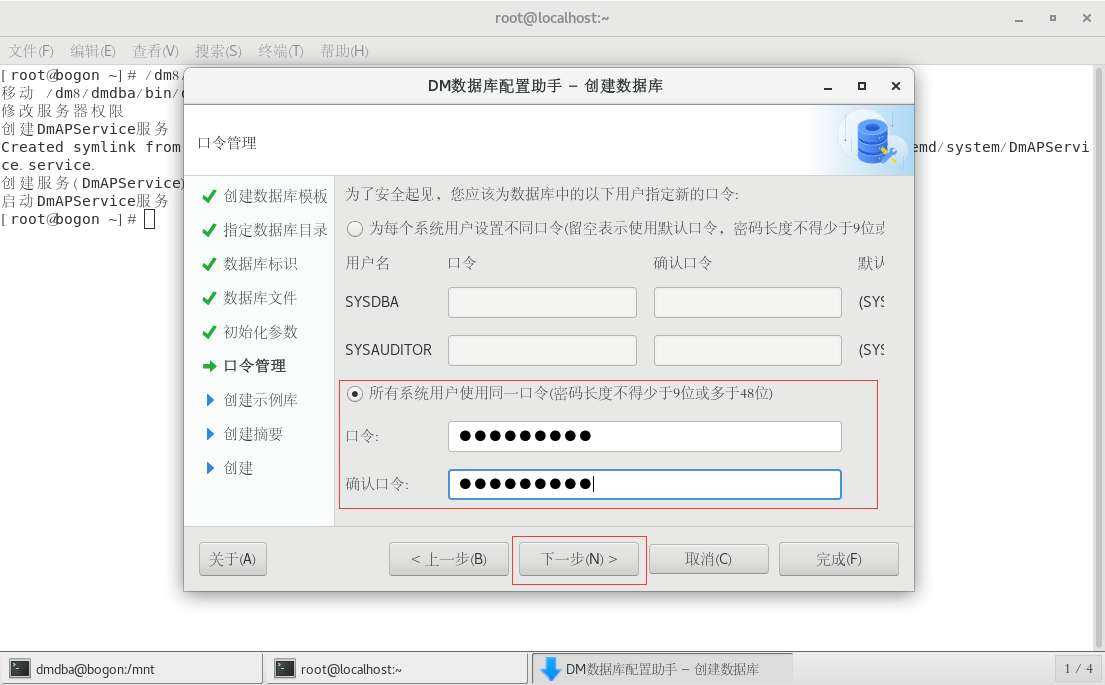Click the SYSDBA username label
The height and width of the screenshot is (685, 1105).
[372, 302]
